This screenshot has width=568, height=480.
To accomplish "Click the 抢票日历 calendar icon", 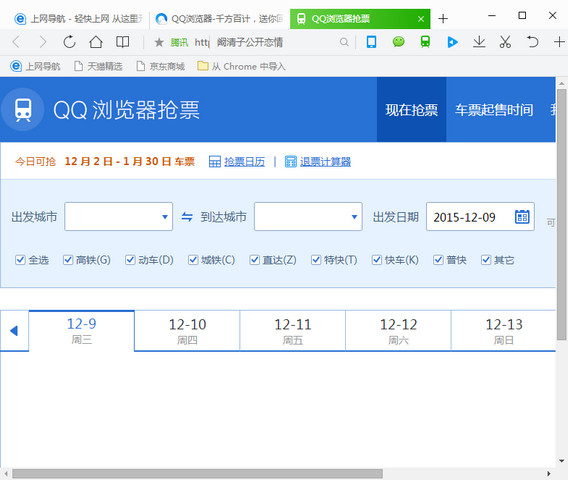I will coord(215,162).
